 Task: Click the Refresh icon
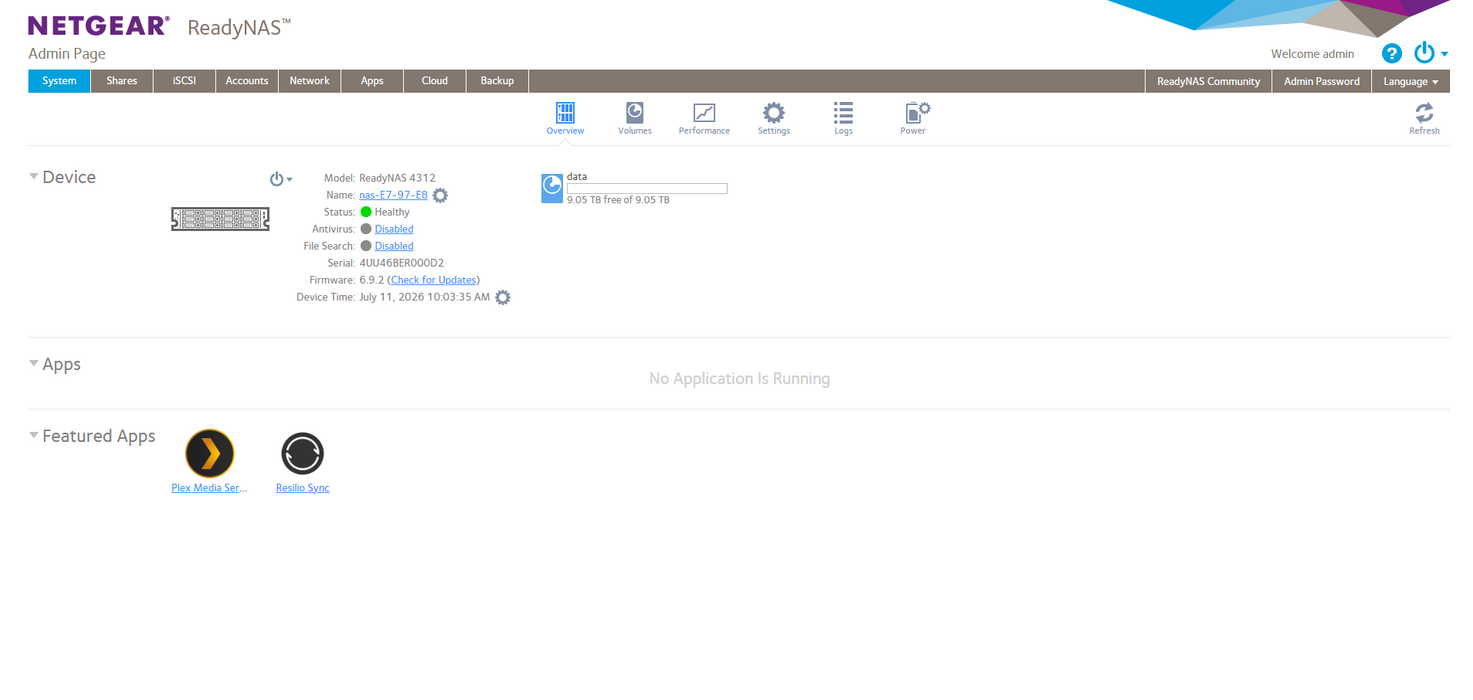1424,112
